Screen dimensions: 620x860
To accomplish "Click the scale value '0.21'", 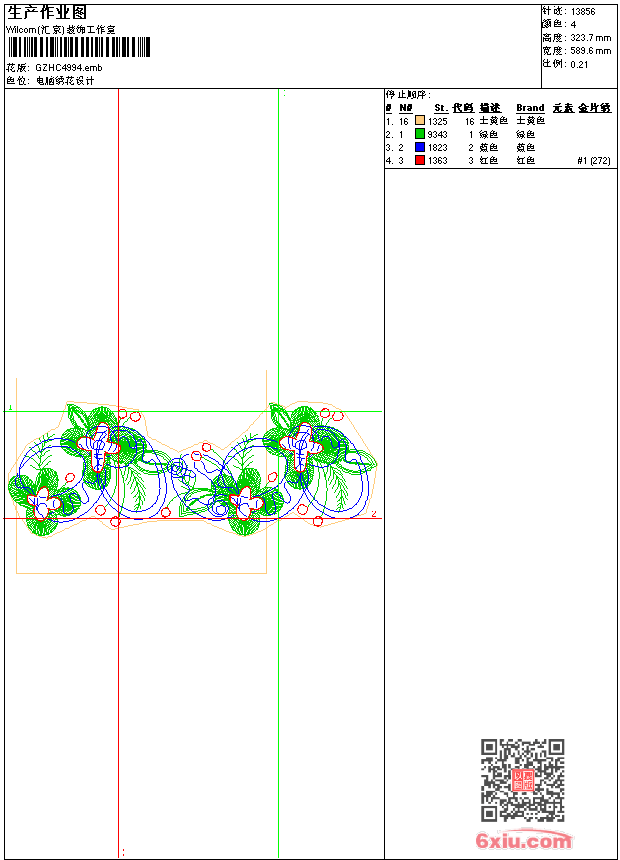I will coord(579,64).
